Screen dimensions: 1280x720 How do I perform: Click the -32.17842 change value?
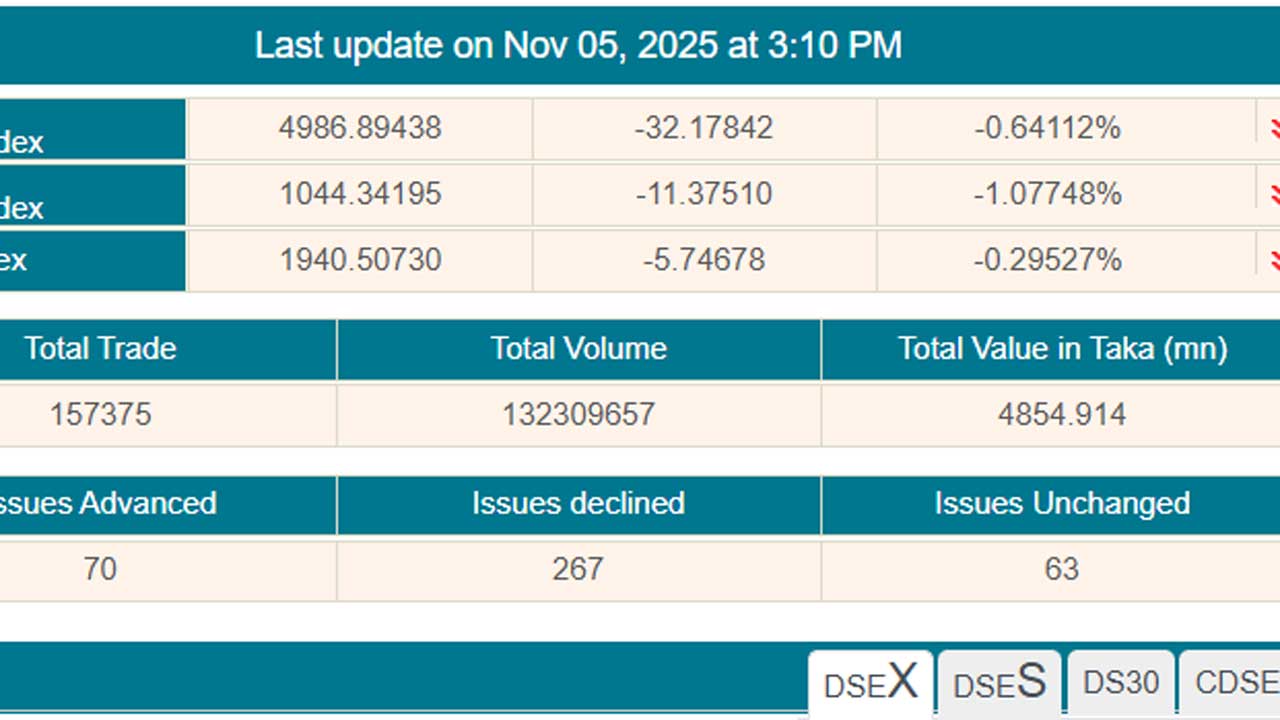pos(704,128)
